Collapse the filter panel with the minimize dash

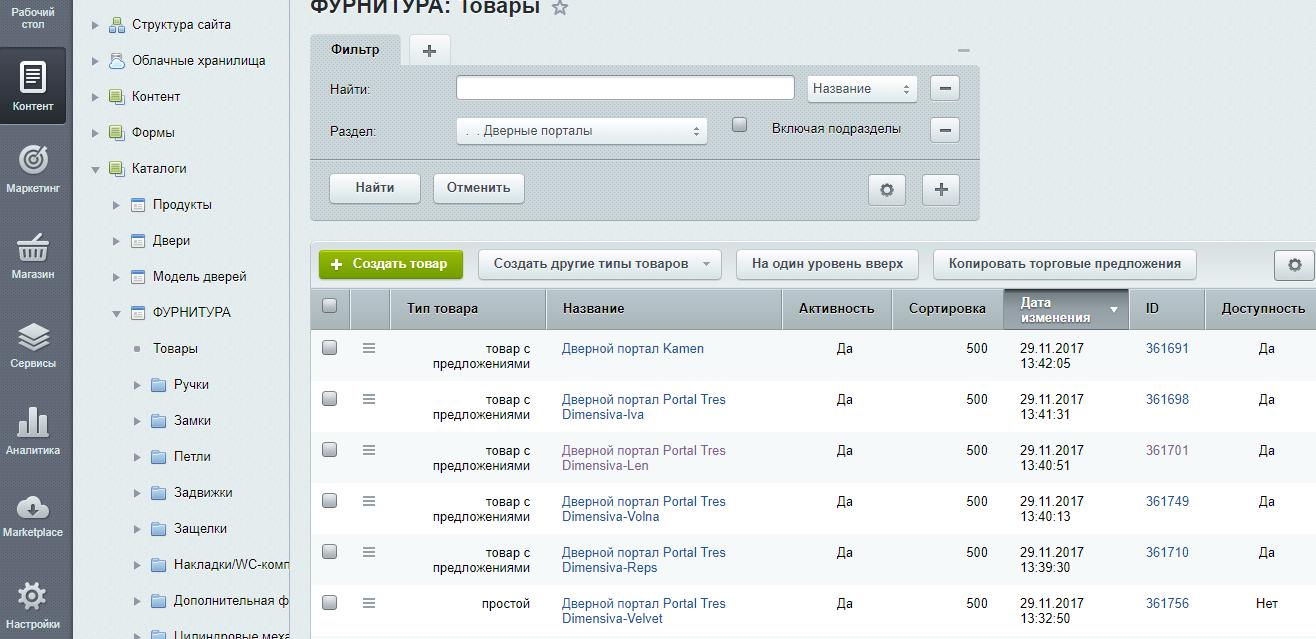[x=963, y=50]
